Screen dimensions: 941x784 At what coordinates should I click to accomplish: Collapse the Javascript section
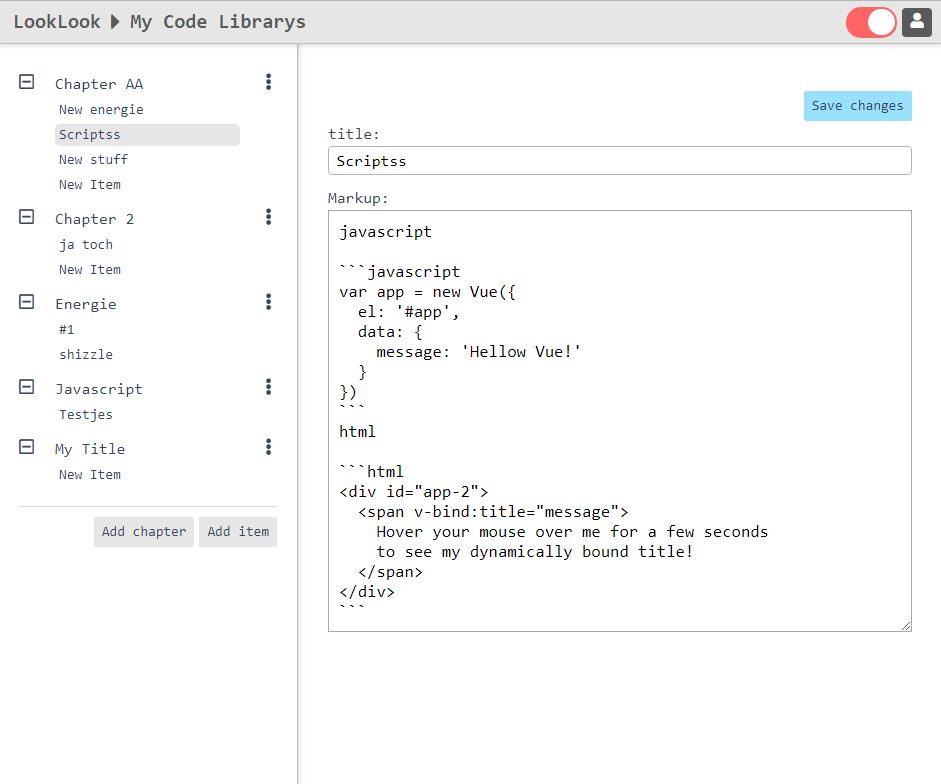pyautogui.click(x=26, y=387)
